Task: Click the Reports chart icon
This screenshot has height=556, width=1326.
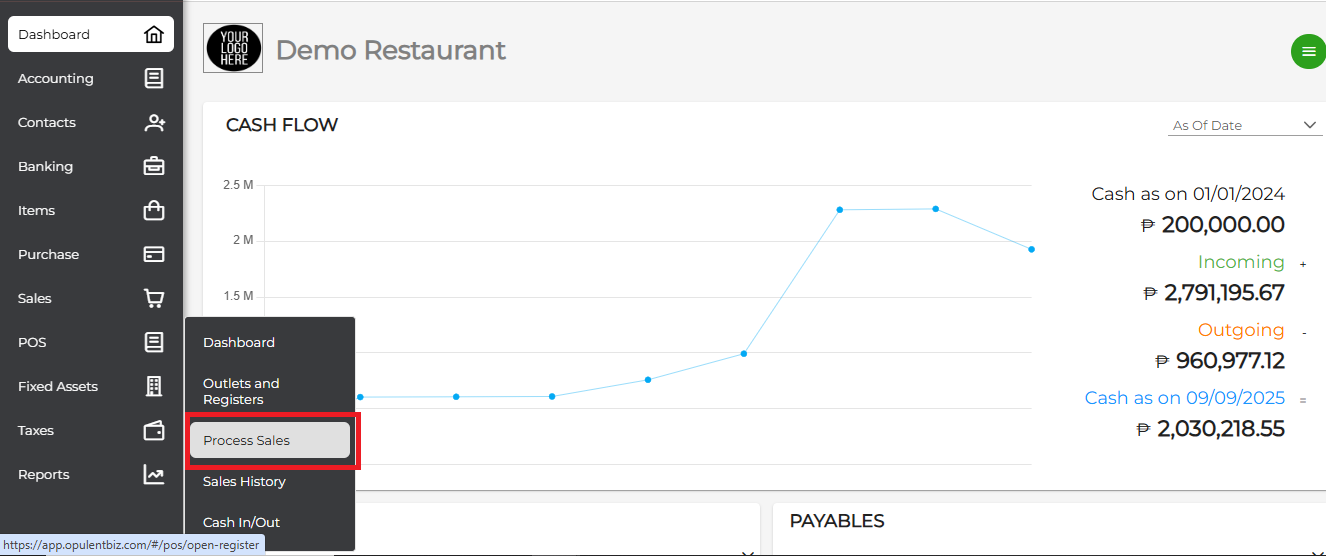Action: click(x=154, y=475)
